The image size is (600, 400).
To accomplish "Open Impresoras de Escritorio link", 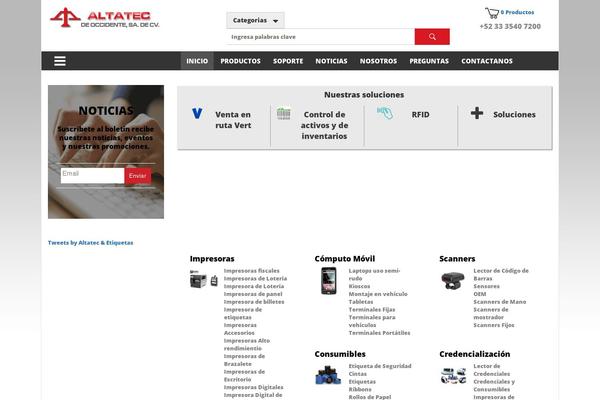I will coord(244,376).
